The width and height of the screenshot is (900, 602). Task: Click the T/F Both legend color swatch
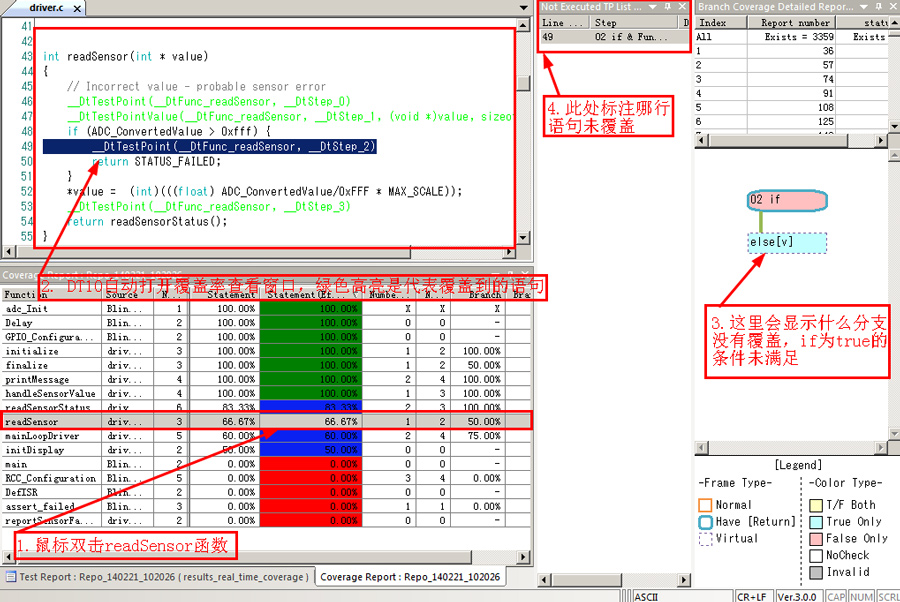(816, 506)
